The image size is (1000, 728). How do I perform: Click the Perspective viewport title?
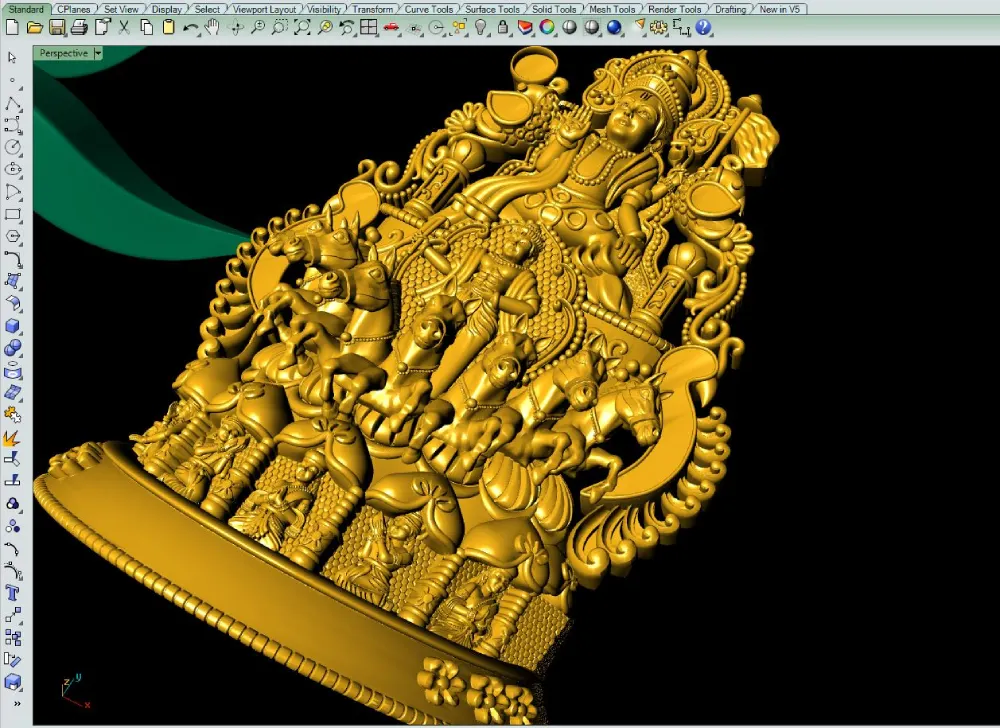click(63, 54)
